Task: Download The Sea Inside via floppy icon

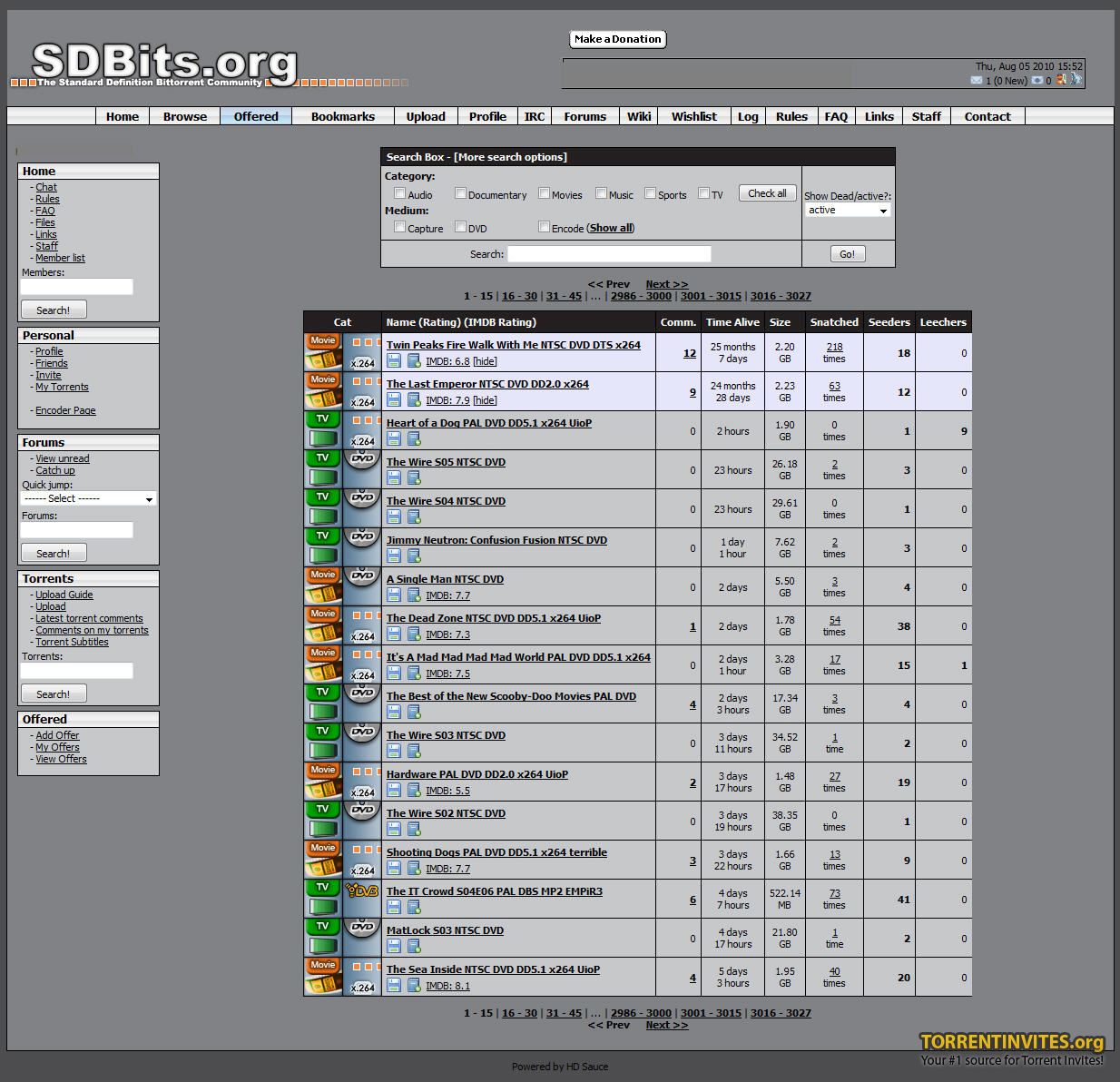Action: pyautogui.click(x=394, y=986)
